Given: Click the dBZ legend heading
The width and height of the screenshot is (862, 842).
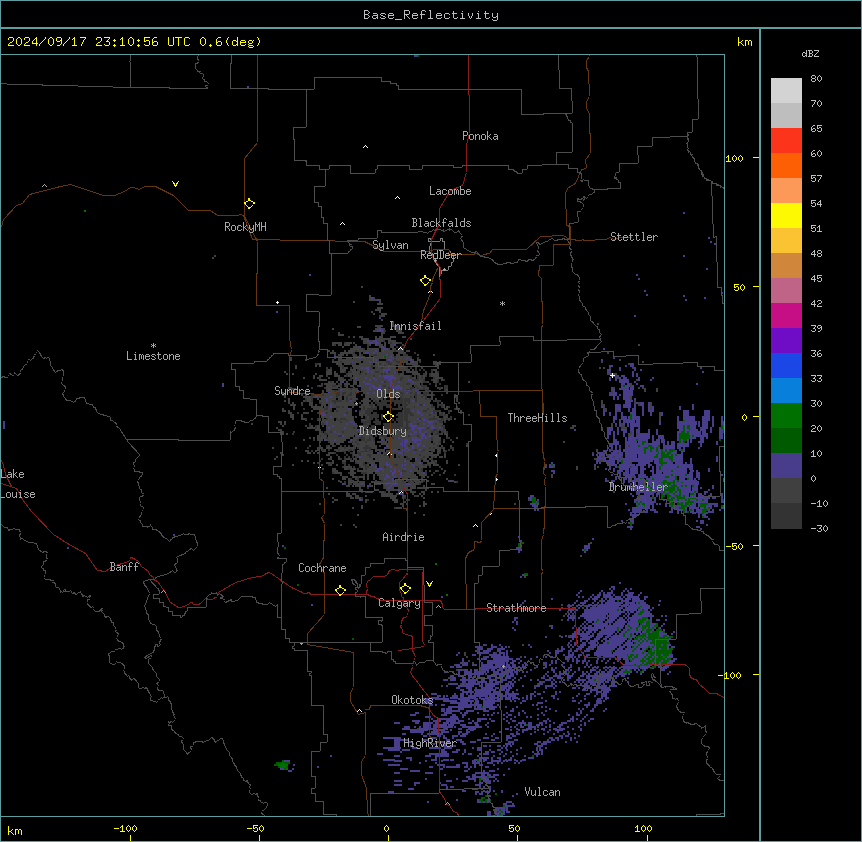Looking at the screenshot, I should pos(810,53).
